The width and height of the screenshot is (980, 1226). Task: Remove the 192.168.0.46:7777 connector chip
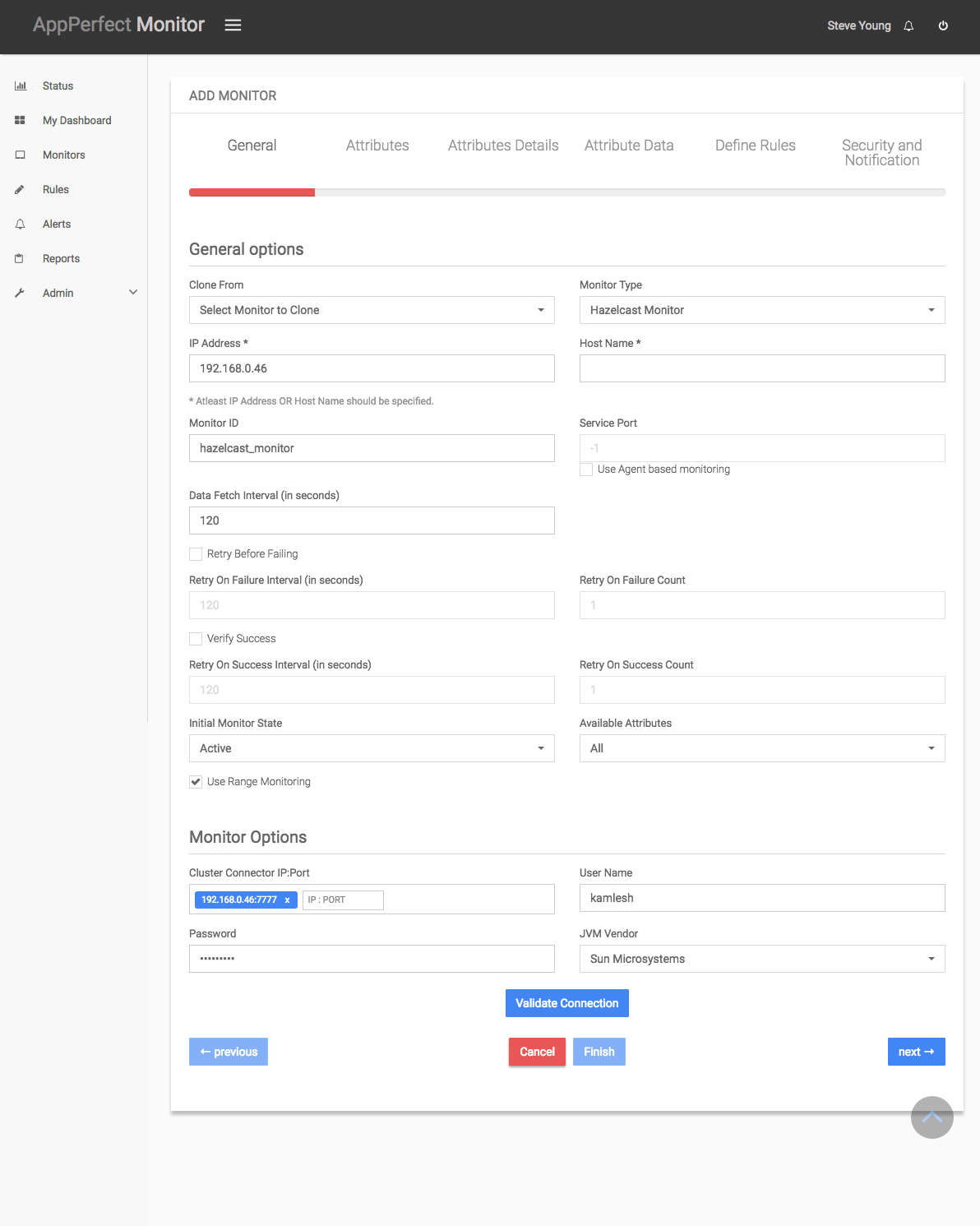pyautogui.click(x=288, y=900)
